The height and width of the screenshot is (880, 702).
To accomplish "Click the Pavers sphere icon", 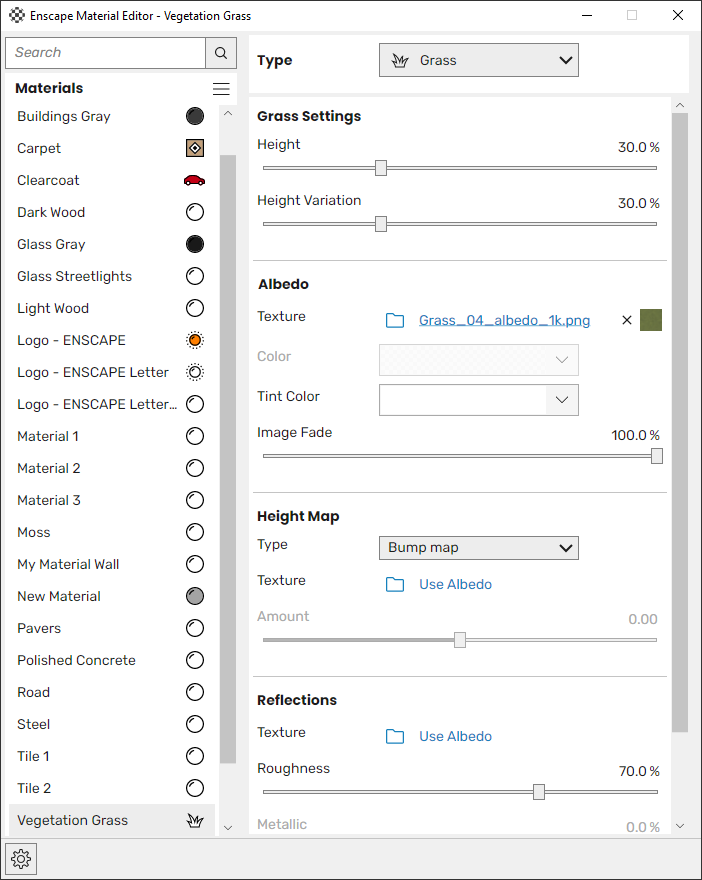I will point(195,628).
